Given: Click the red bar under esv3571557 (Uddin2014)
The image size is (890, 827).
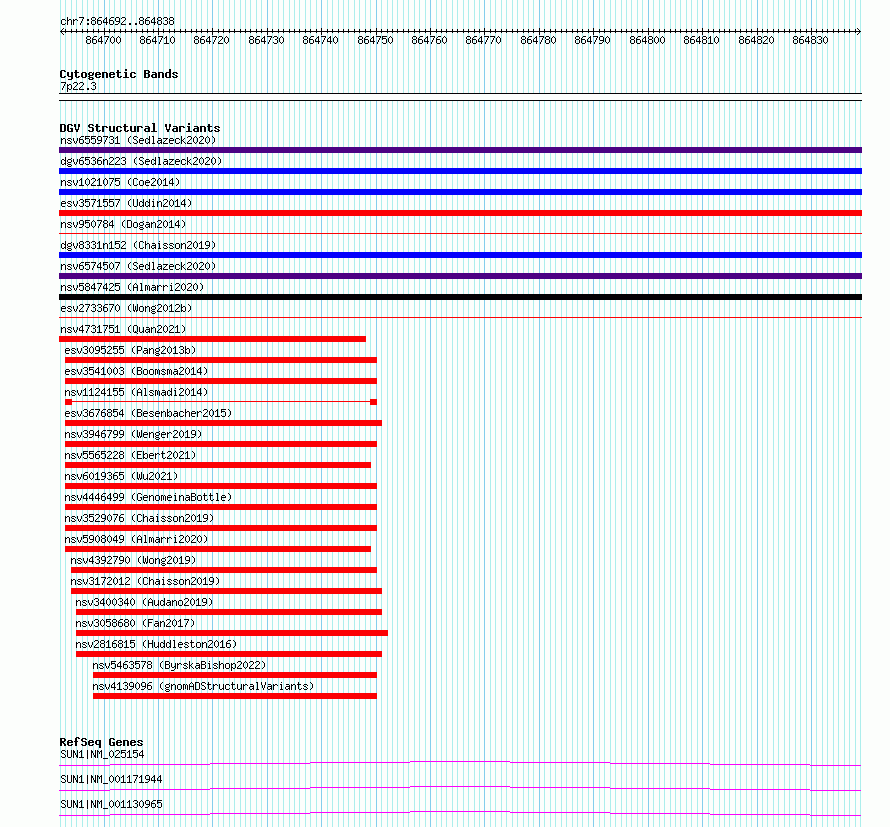Looking at the screenshot, I should [460, 213].
